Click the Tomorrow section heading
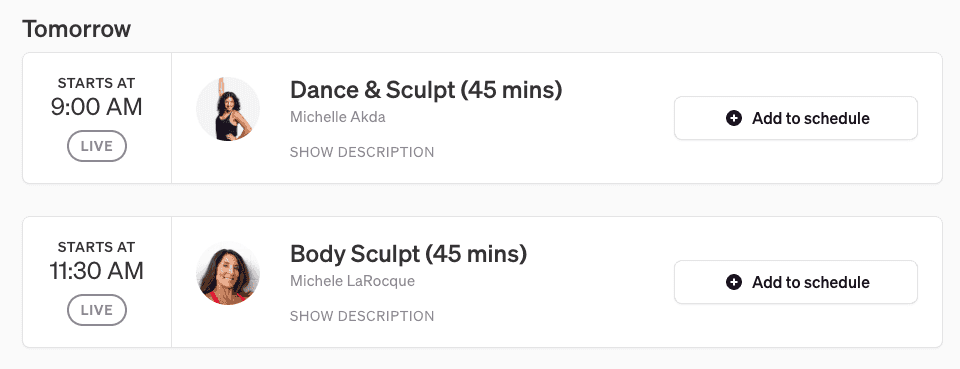Viewport: 960px width, 369px height. [77, 29]
